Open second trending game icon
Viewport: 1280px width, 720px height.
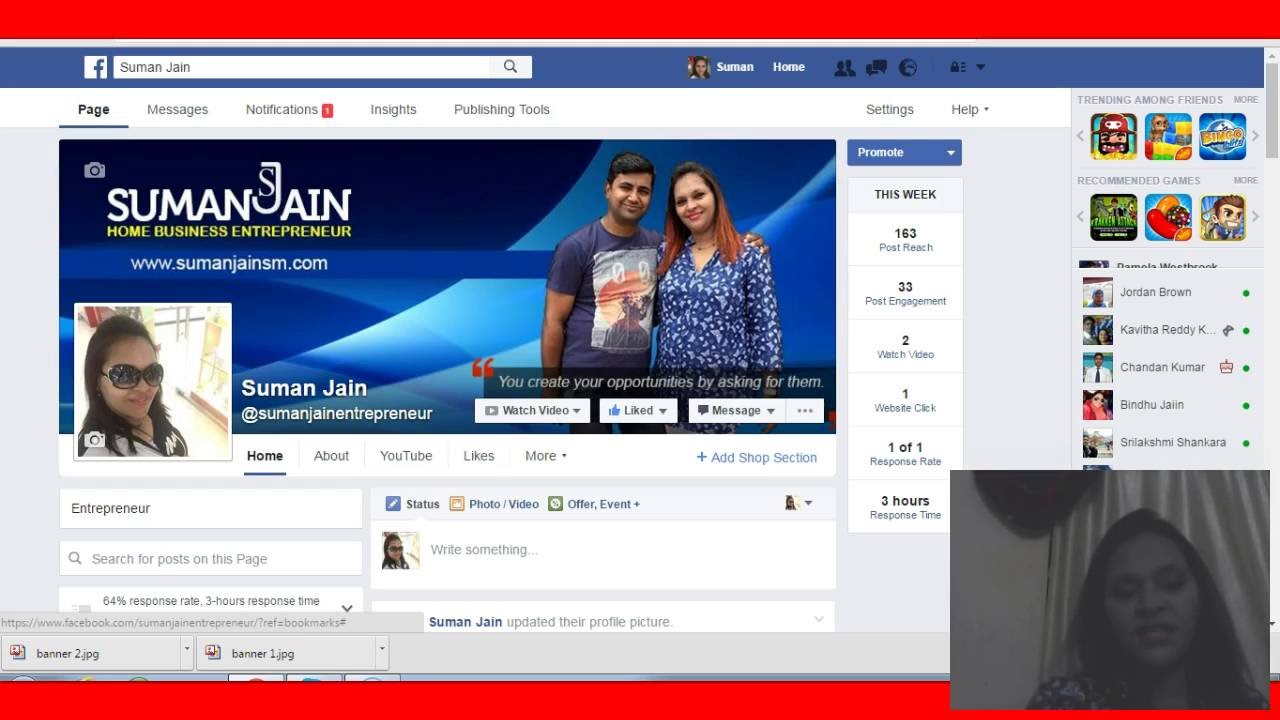click(x=1168, y=136)
